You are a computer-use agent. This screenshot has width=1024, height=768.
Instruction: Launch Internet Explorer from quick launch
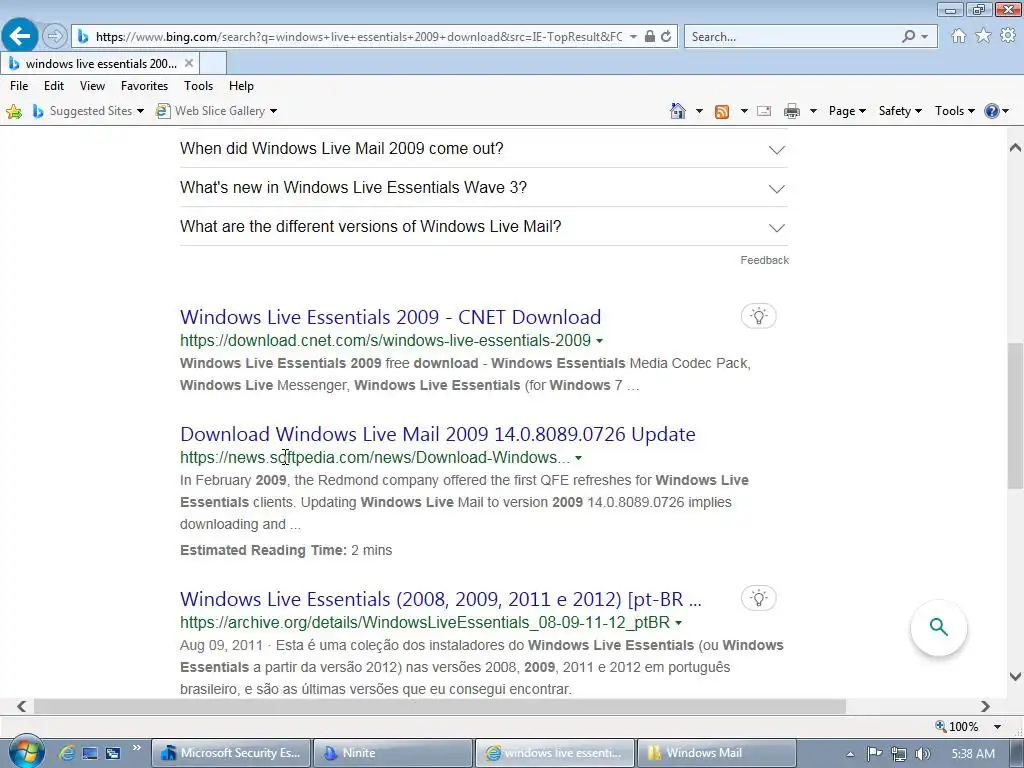coord(67,753)
